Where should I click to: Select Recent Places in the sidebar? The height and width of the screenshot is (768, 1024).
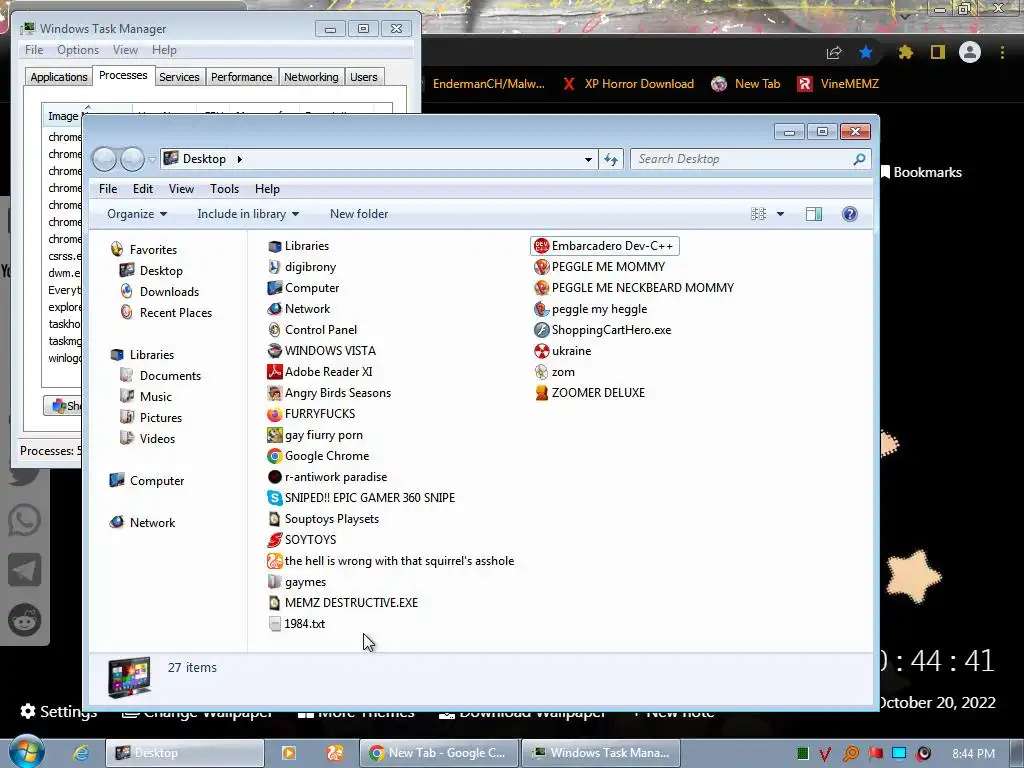[176, 313]
